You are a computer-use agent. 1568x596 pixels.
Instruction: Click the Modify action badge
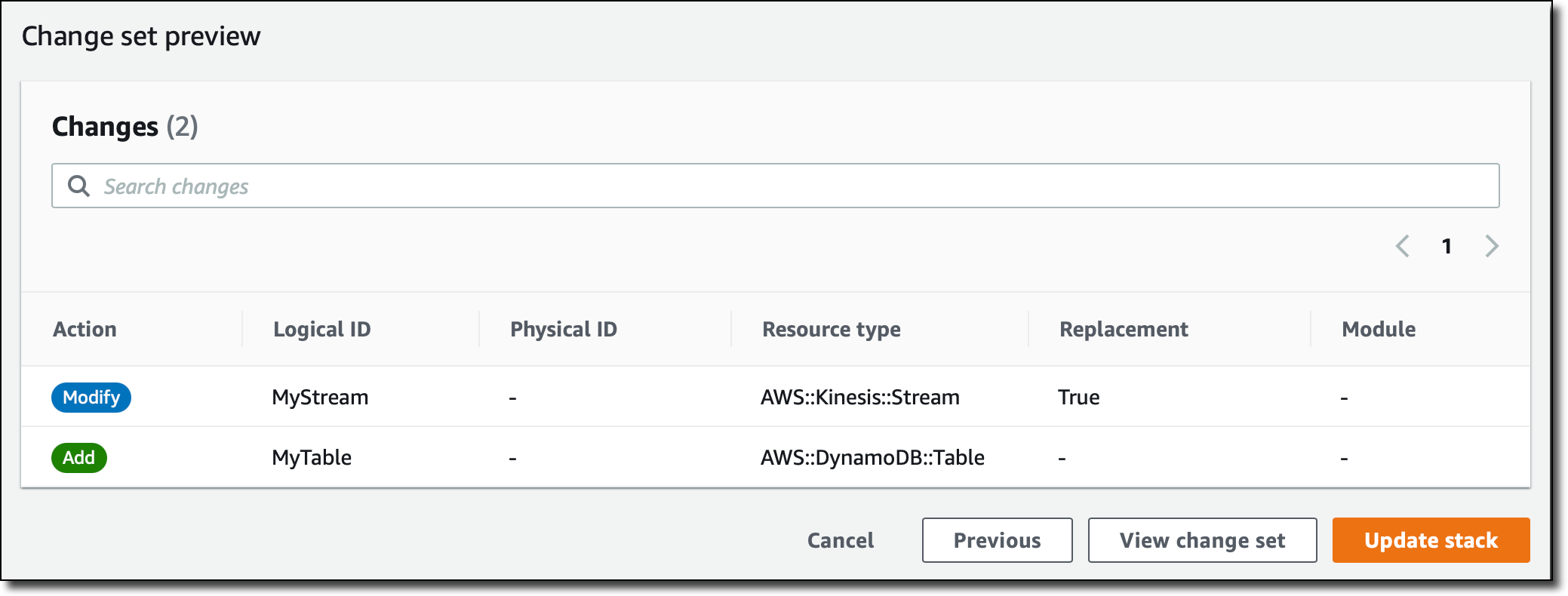tap(91, 398)
